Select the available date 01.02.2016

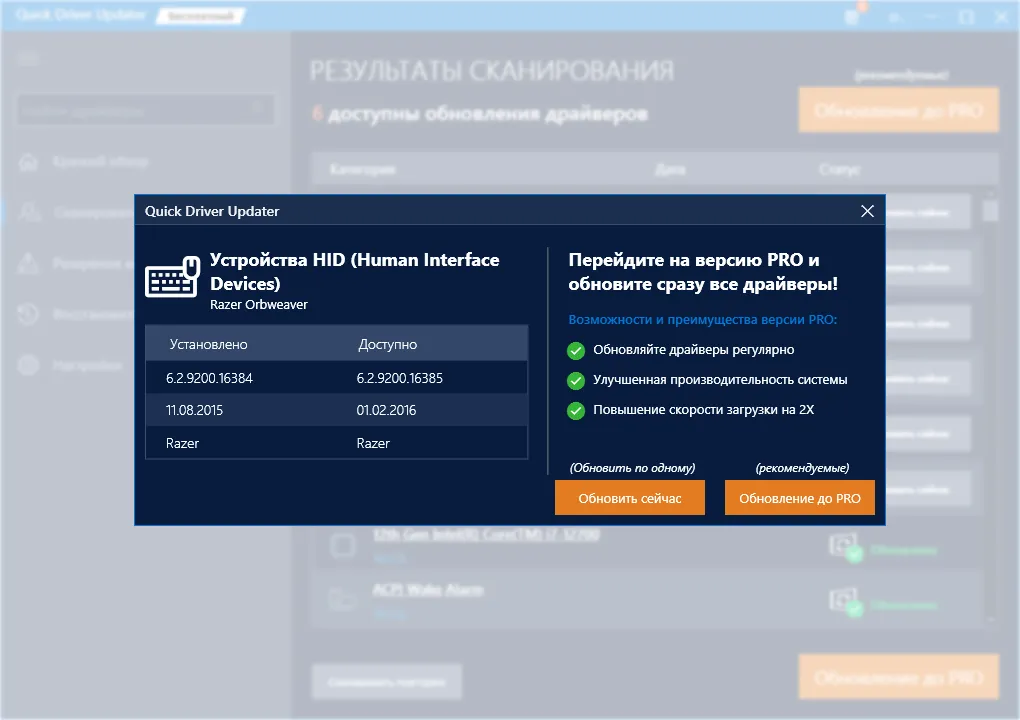386,410
